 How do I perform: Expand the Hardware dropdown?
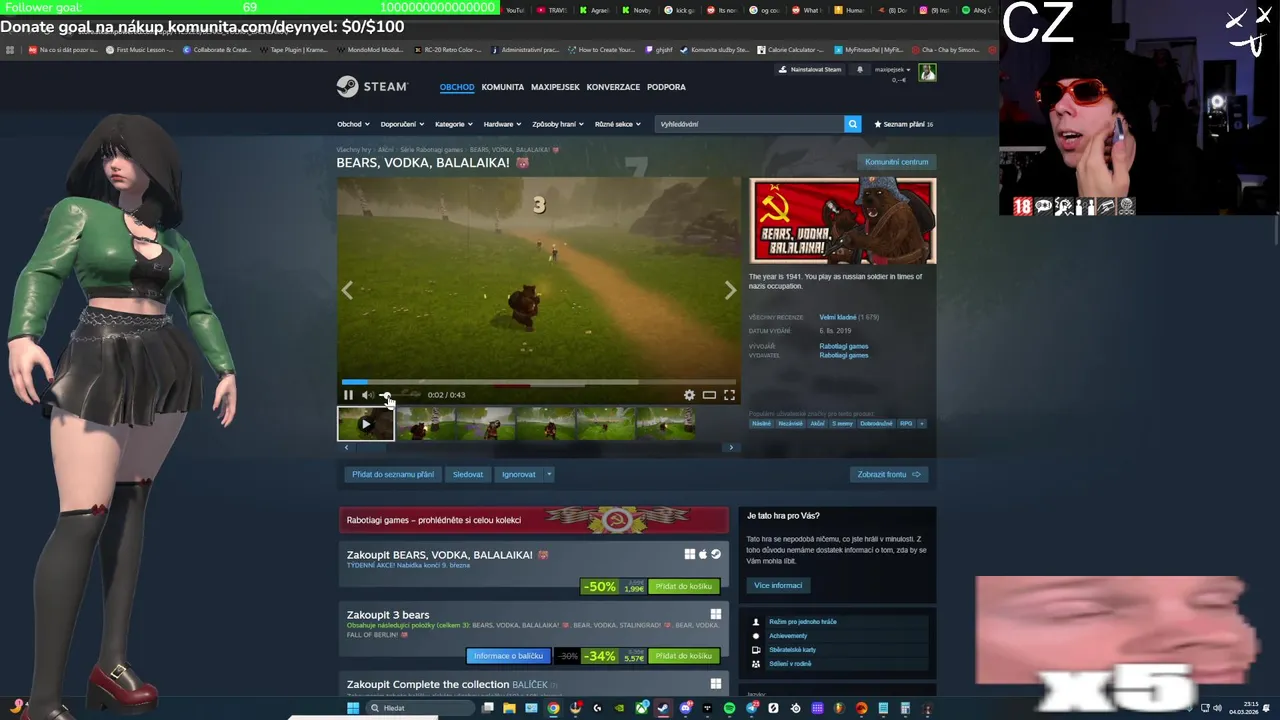tap(502, 124)
